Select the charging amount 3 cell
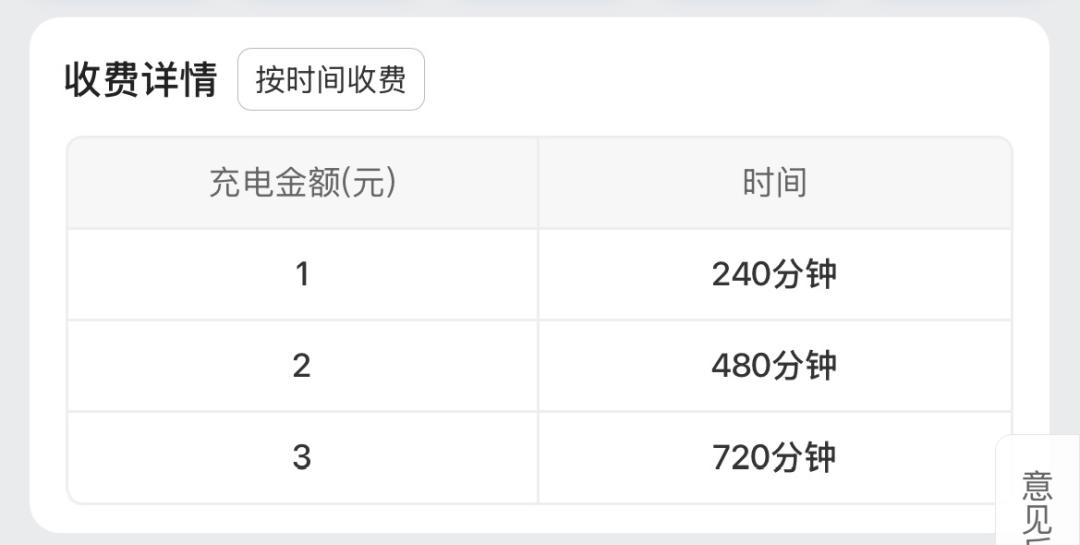Viewport: 1080px width, 545px height. pos(302,457)
